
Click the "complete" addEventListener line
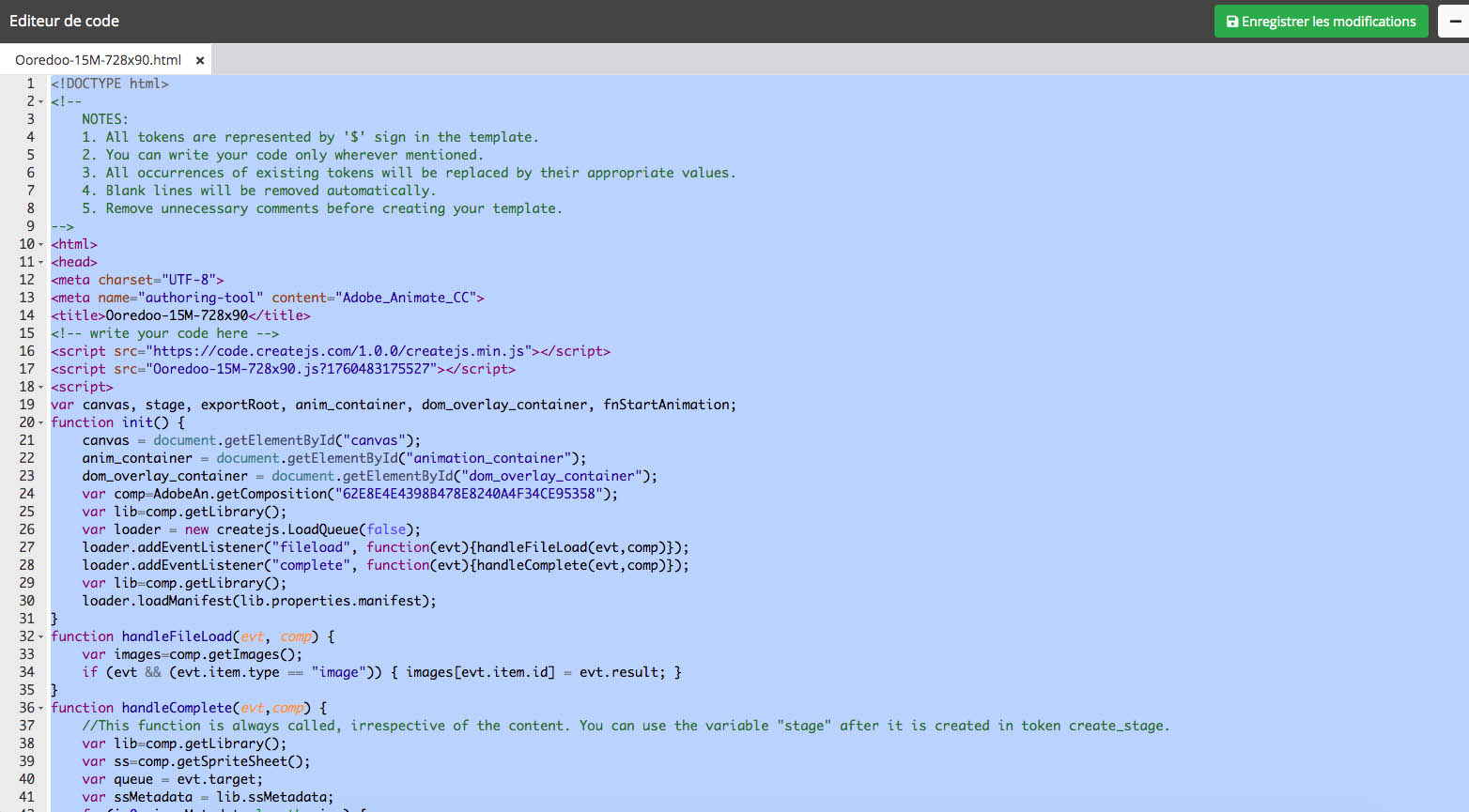tap(386, 565)
